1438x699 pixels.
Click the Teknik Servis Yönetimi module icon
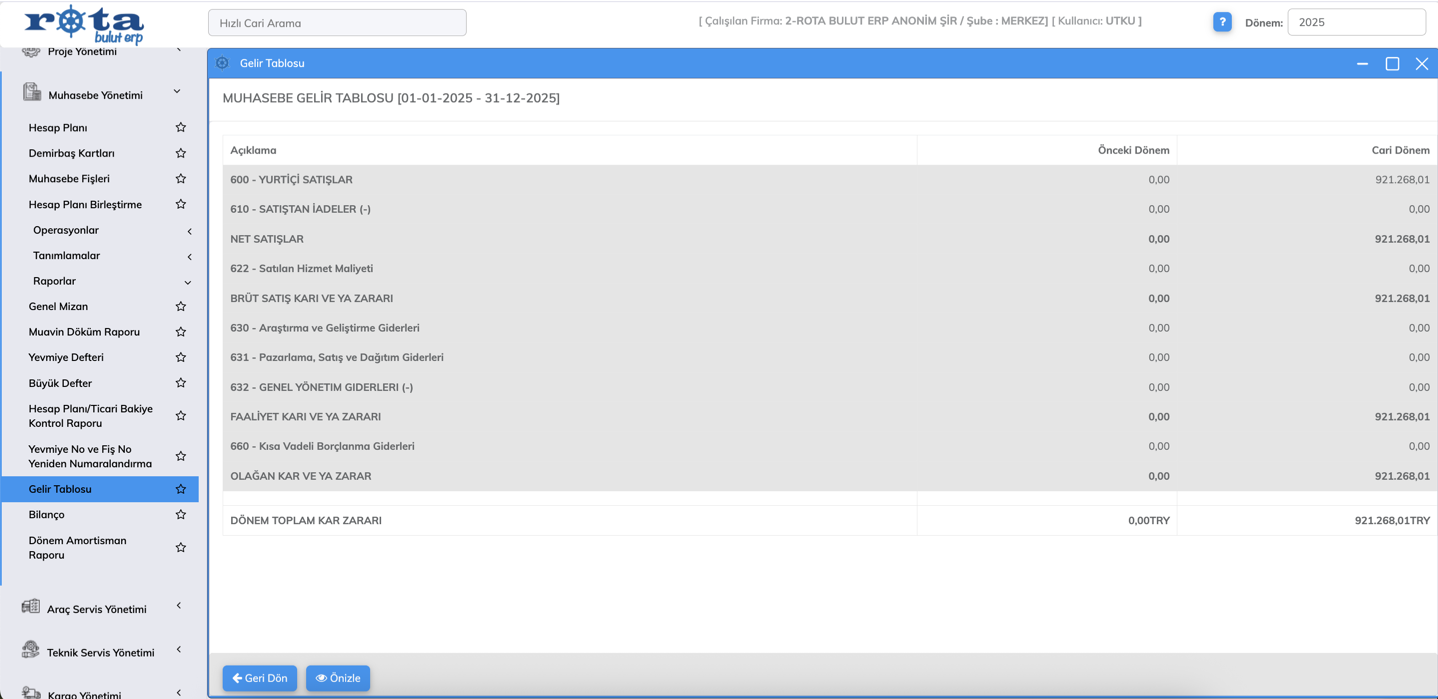pyautogui.click(x=31, y=651)
